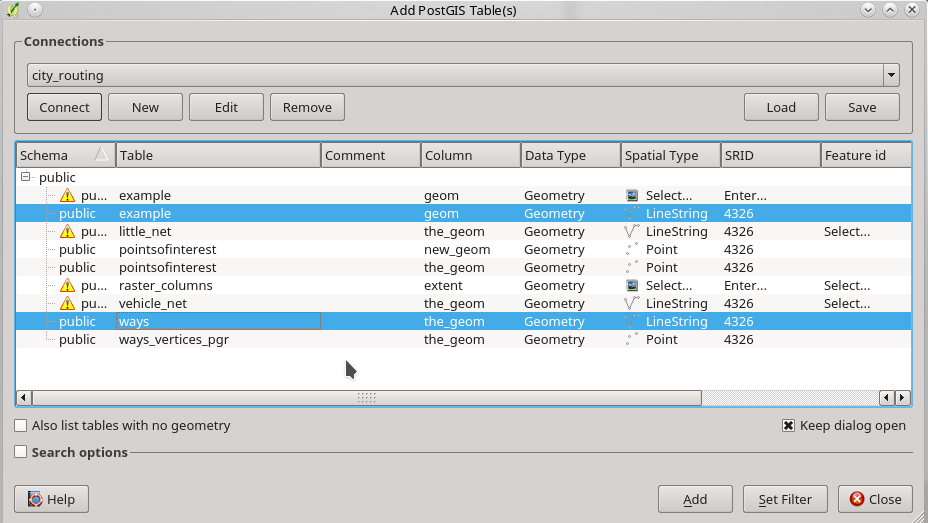The image size is (928, 523).
Task: Click the Edit connection button
Action: tap(227, 107)
